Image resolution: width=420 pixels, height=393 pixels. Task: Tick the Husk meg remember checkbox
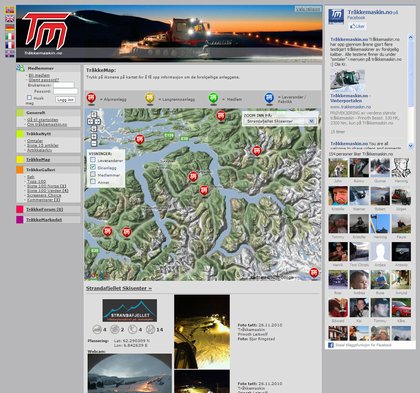(x=29, y=98)
